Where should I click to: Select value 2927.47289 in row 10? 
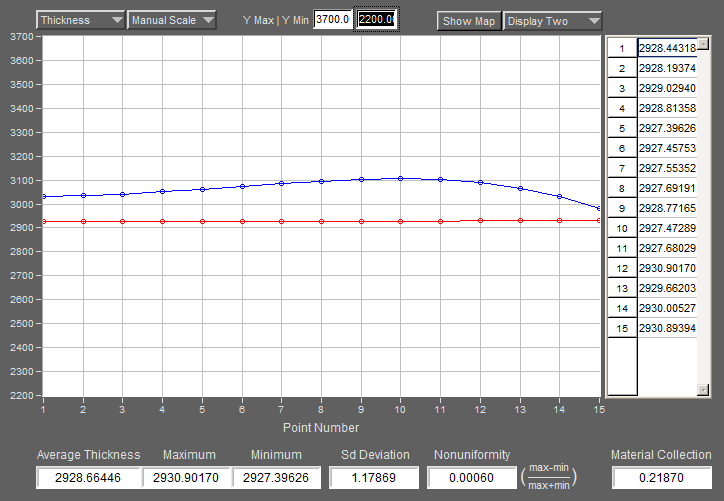(x=667, y=228)
